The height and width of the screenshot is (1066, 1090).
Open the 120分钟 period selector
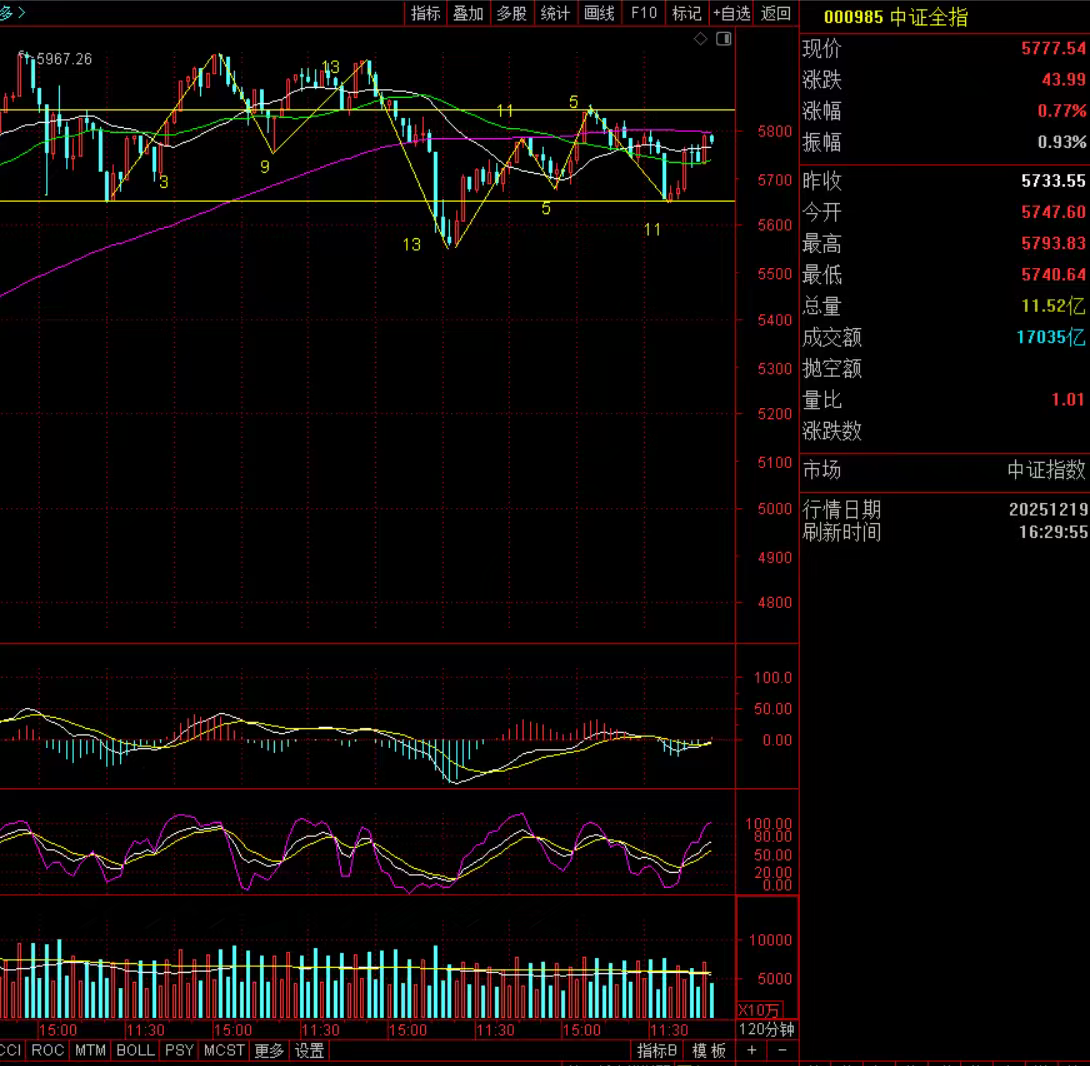766,1030
